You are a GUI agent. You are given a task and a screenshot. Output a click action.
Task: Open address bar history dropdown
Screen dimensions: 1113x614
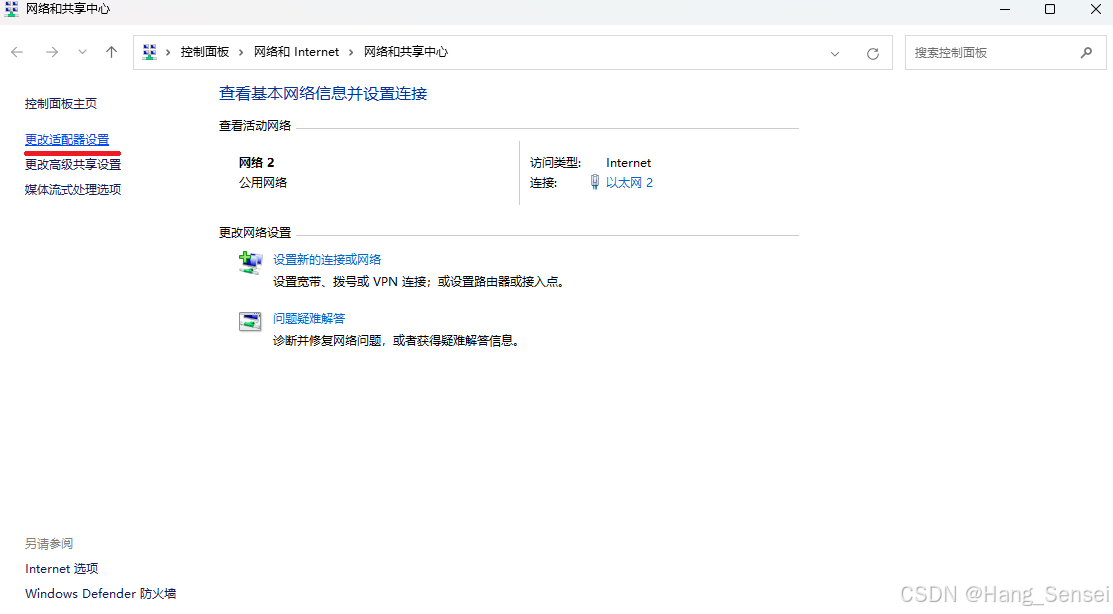pyautogui.click(x=835, y=53)
